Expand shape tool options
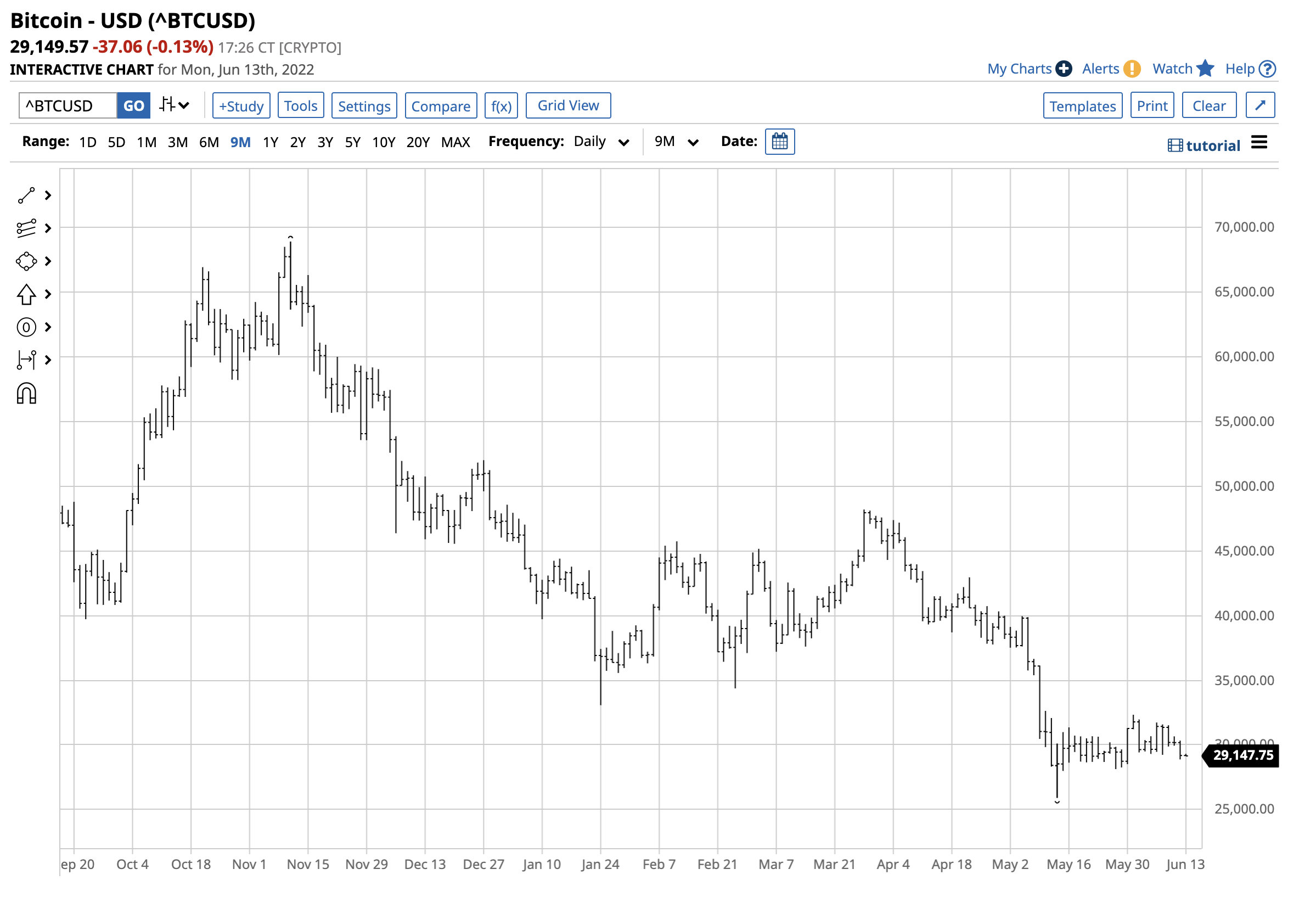1316x897 pixels. [x=48, y=262]
